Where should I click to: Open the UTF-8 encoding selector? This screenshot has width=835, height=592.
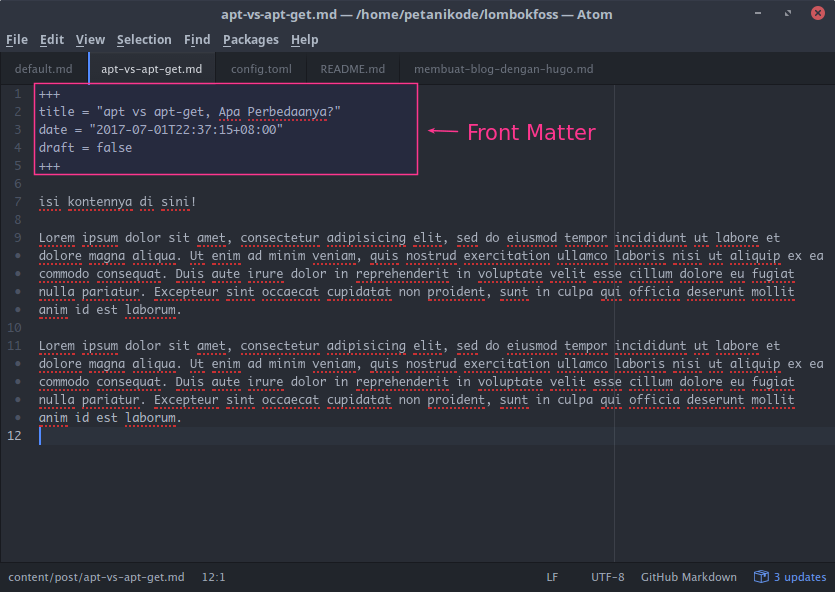[611, 577]
